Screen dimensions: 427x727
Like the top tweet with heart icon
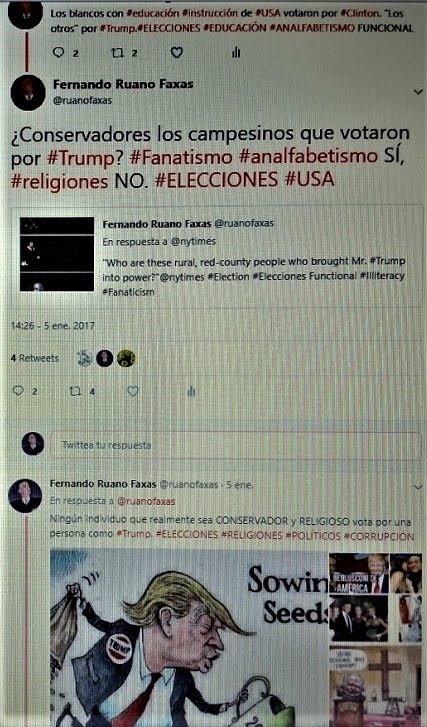(x=177, y=53)
